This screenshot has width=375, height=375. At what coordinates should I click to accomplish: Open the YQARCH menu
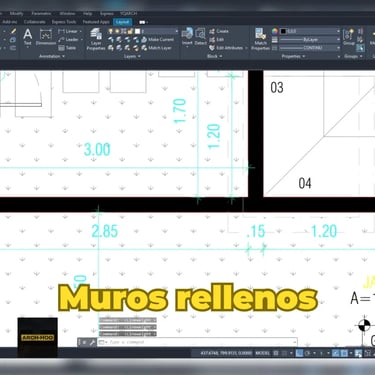click(x=128, y=14)
